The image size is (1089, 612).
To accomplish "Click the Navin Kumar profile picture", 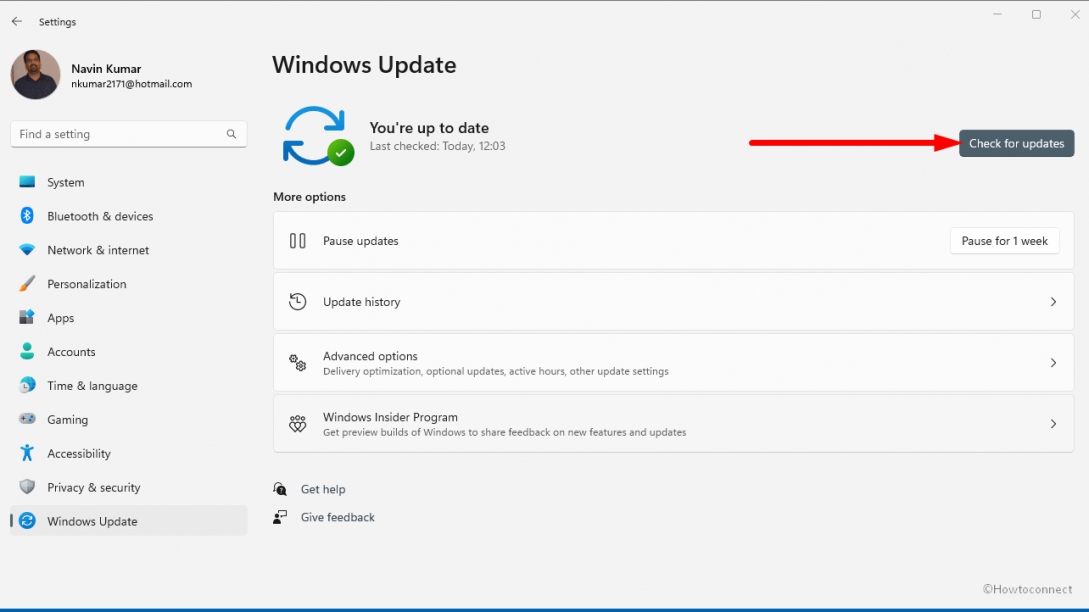I will click(x=35, y=74).
